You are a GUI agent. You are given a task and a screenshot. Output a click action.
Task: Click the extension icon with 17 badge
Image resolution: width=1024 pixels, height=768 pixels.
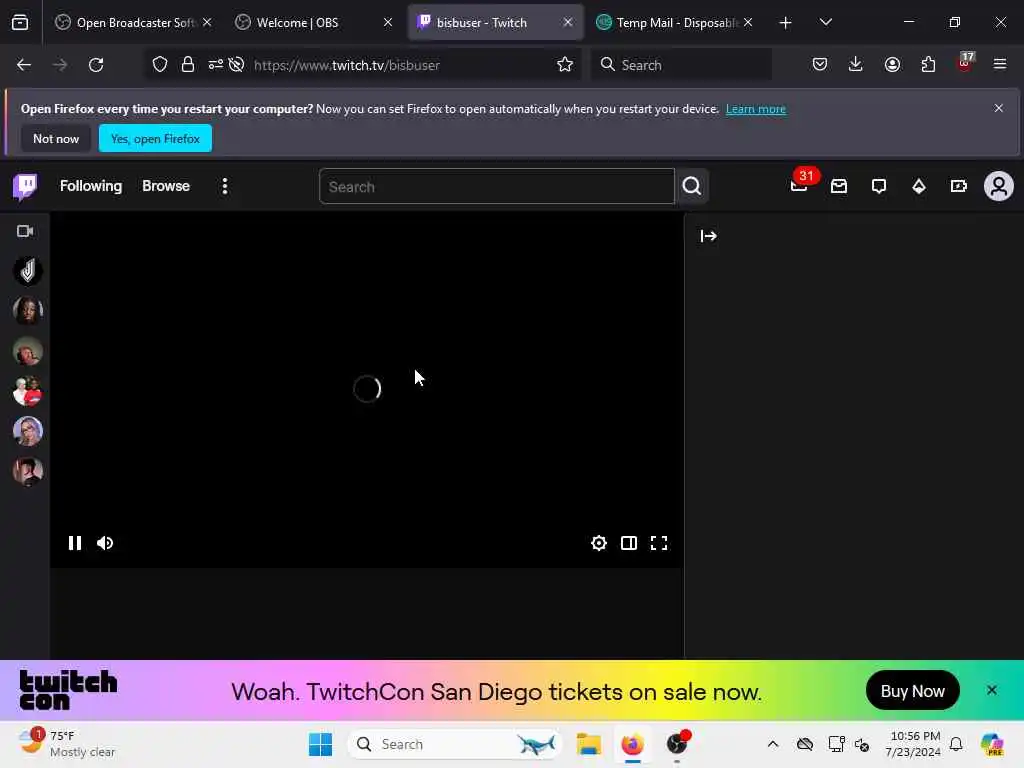coord(965,63)
